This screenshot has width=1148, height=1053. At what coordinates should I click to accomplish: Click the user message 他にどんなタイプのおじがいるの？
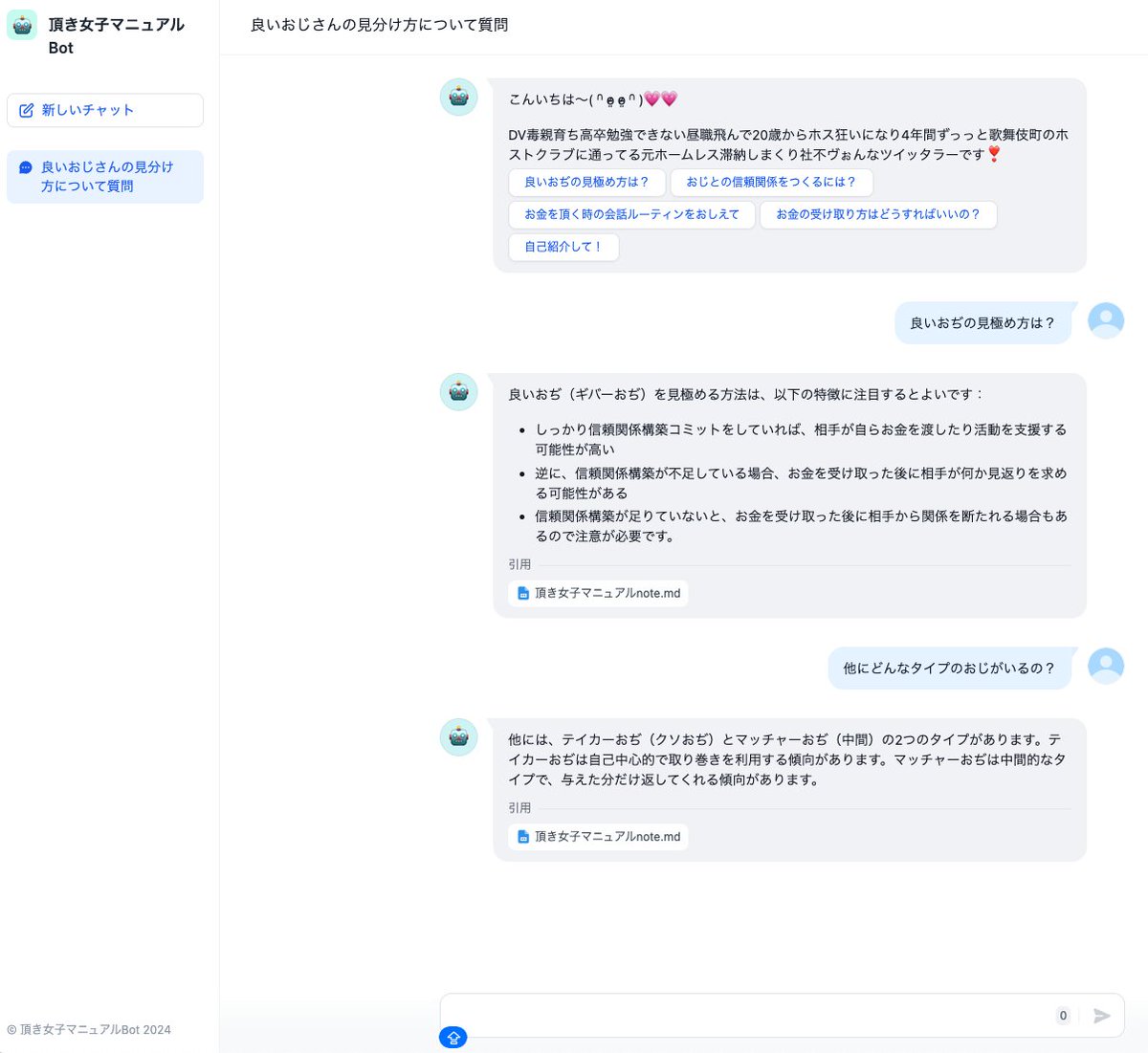point(949,669)
